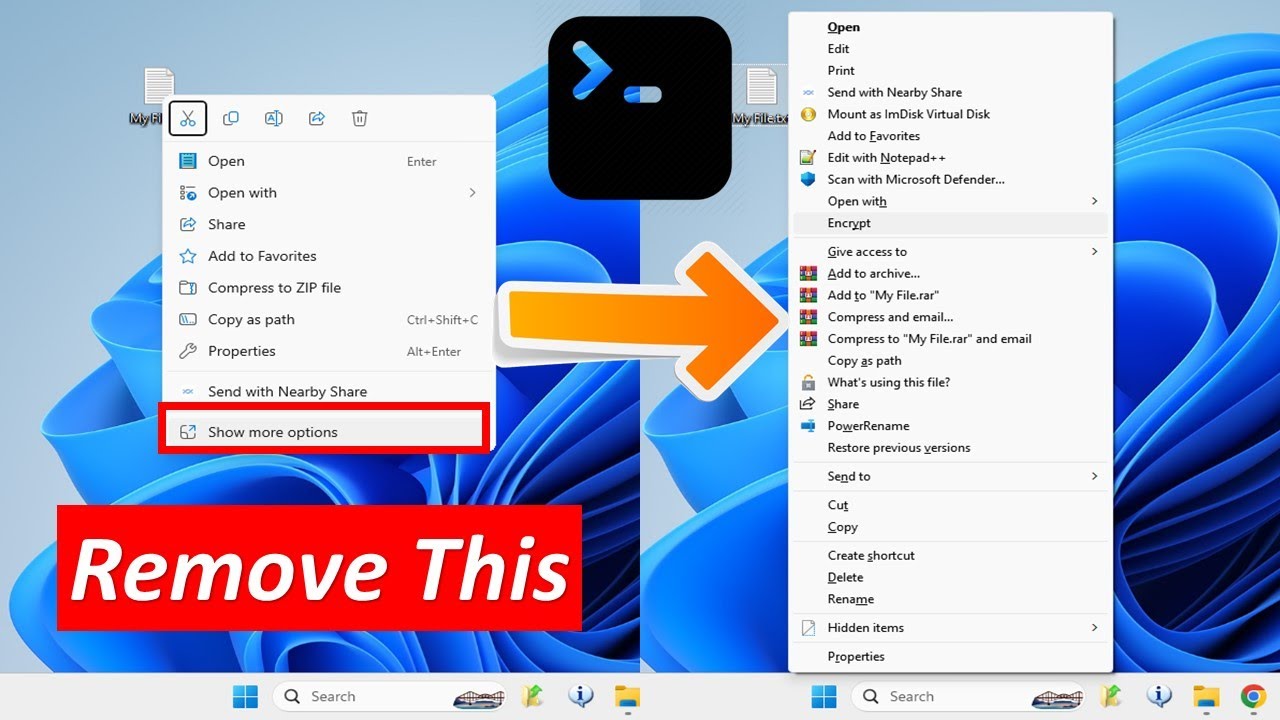Click the Delete trash icon in compact menu
The width and height of the screenshot is (1280, 720).
click(360, 119)
